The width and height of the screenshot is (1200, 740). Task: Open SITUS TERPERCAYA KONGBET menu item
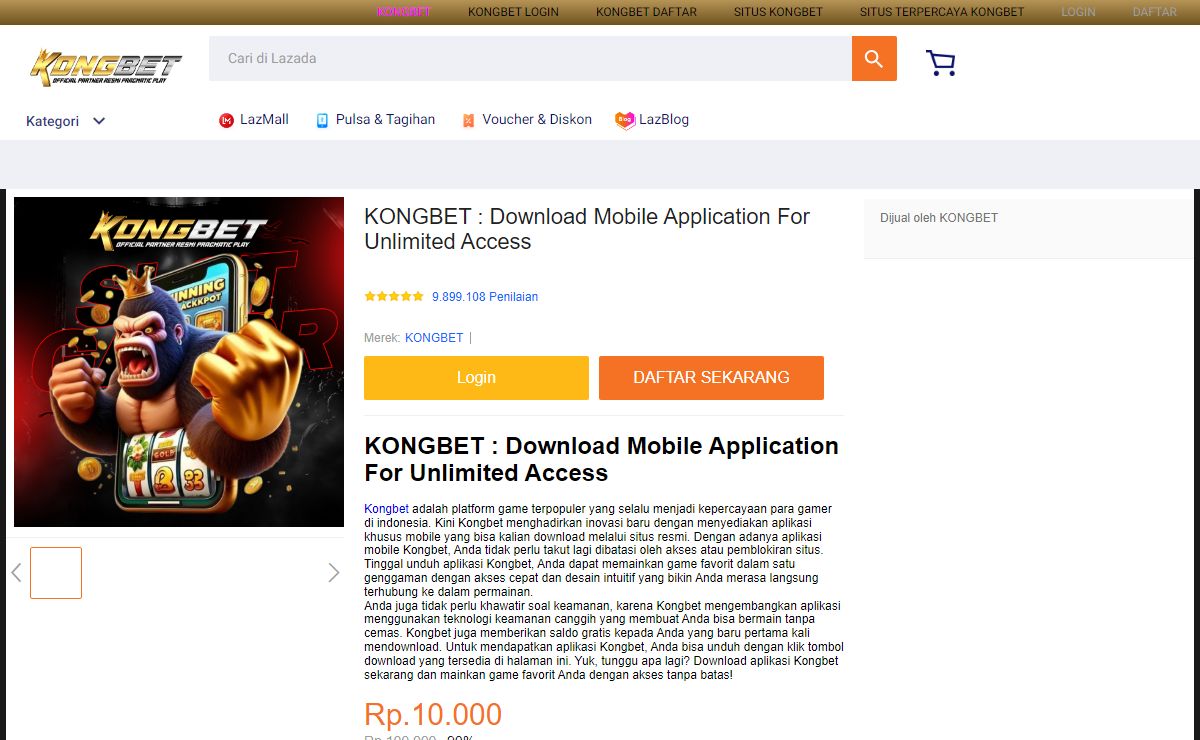click(x=942, y=12)
